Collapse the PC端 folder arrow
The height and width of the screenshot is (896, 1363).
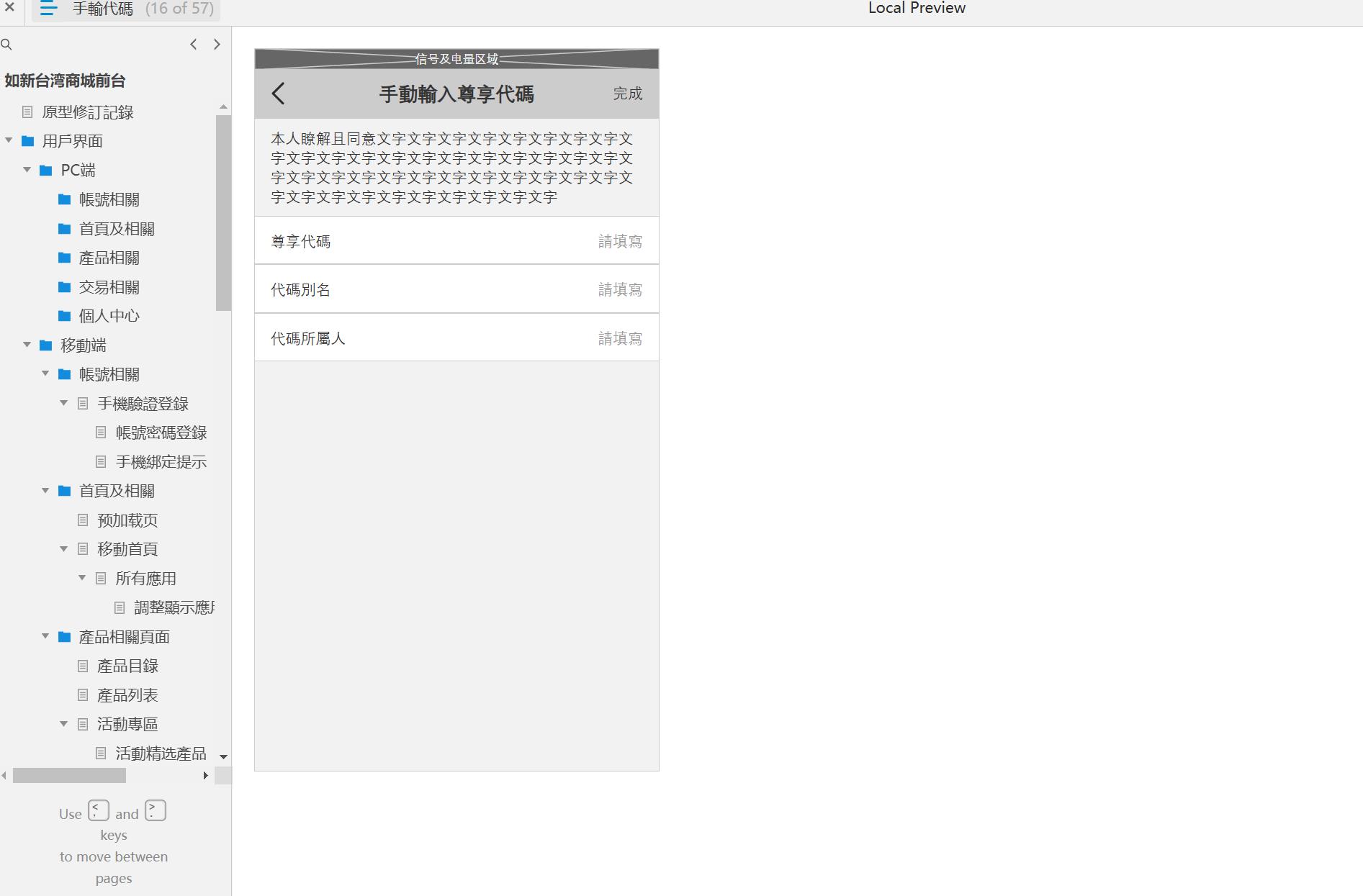27,170
